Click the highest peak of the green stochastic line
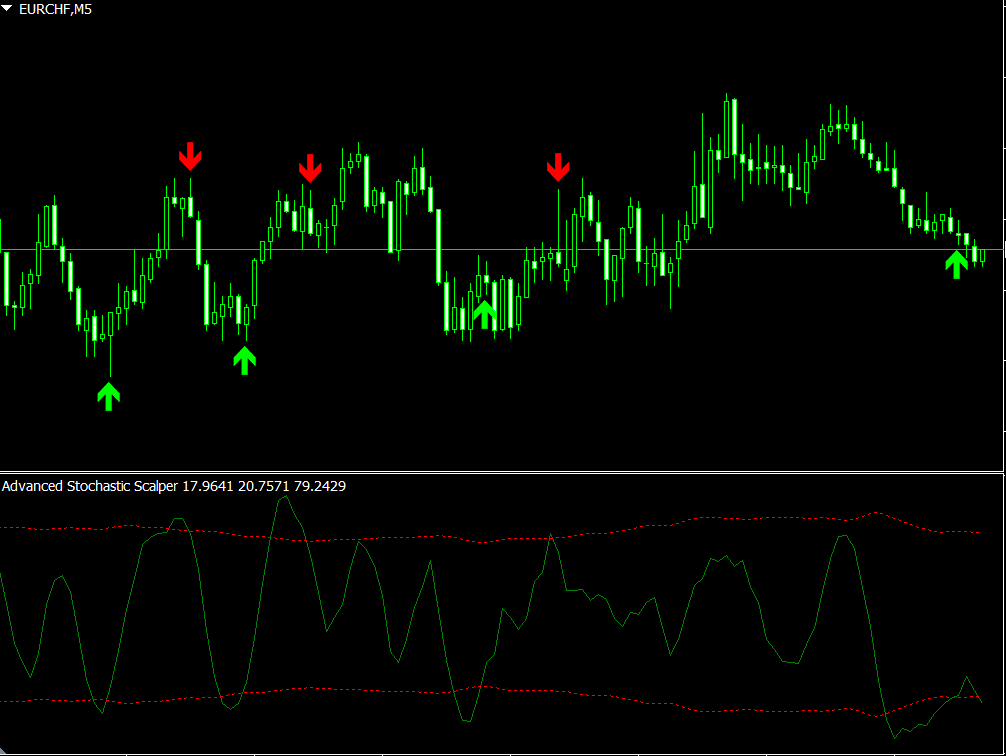Screen dimensions: 1006x756 (x=282, y=496)
